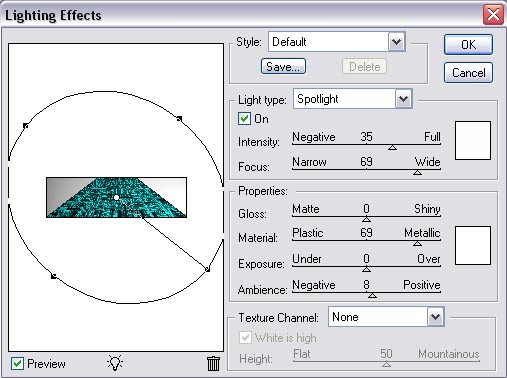This screenshot has height=378, width=507.
Task: Toggle the Preview checkbox
Action: click(x=17, y=363)
